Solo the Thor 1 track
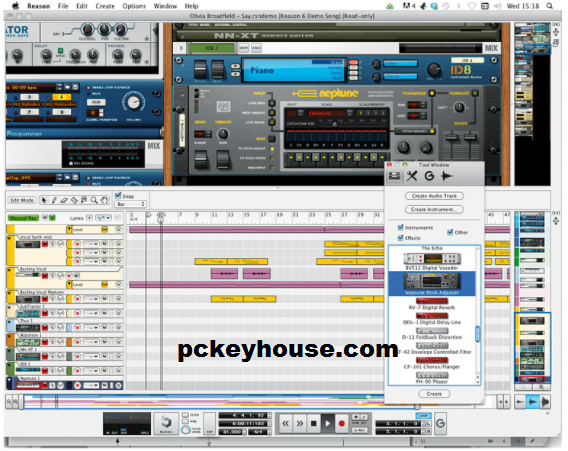Image resolution: width=568 pixels, height=451 pixels. point(53,327)
